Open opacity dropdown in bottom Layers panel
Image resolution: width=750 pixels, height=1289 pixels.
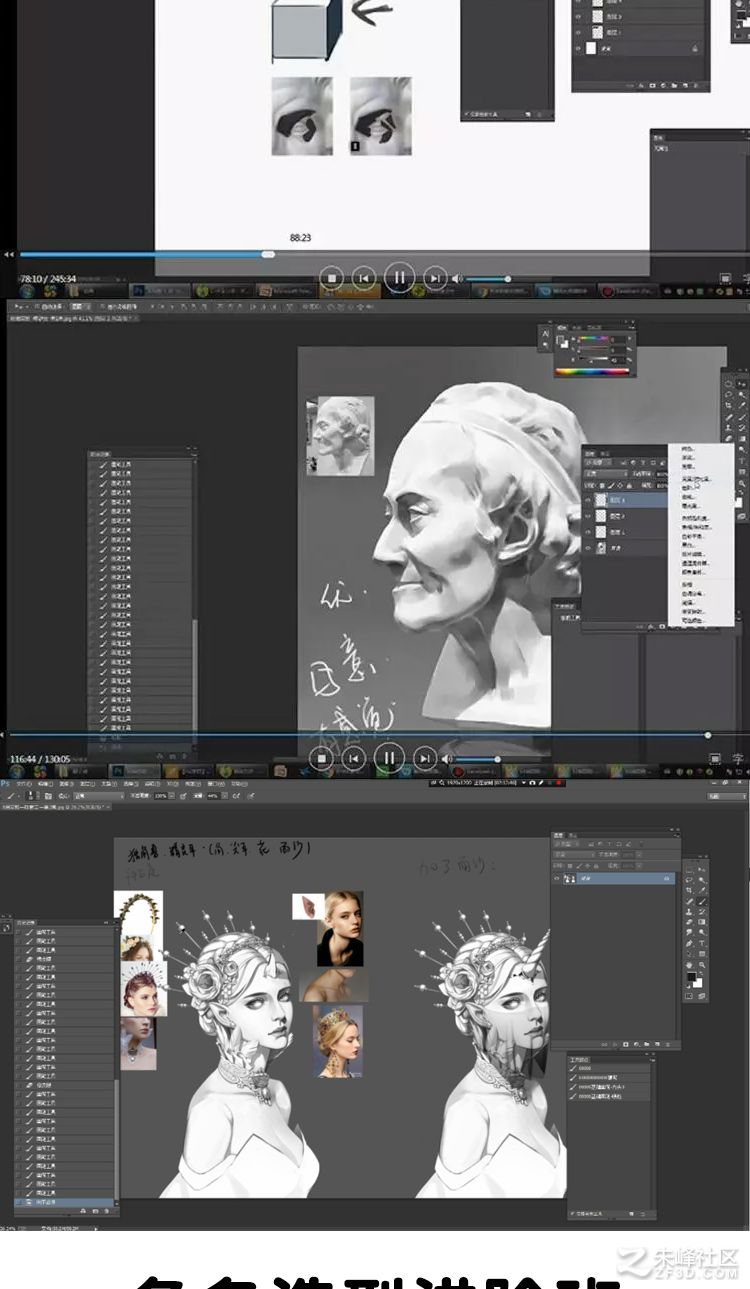point(639,854)
